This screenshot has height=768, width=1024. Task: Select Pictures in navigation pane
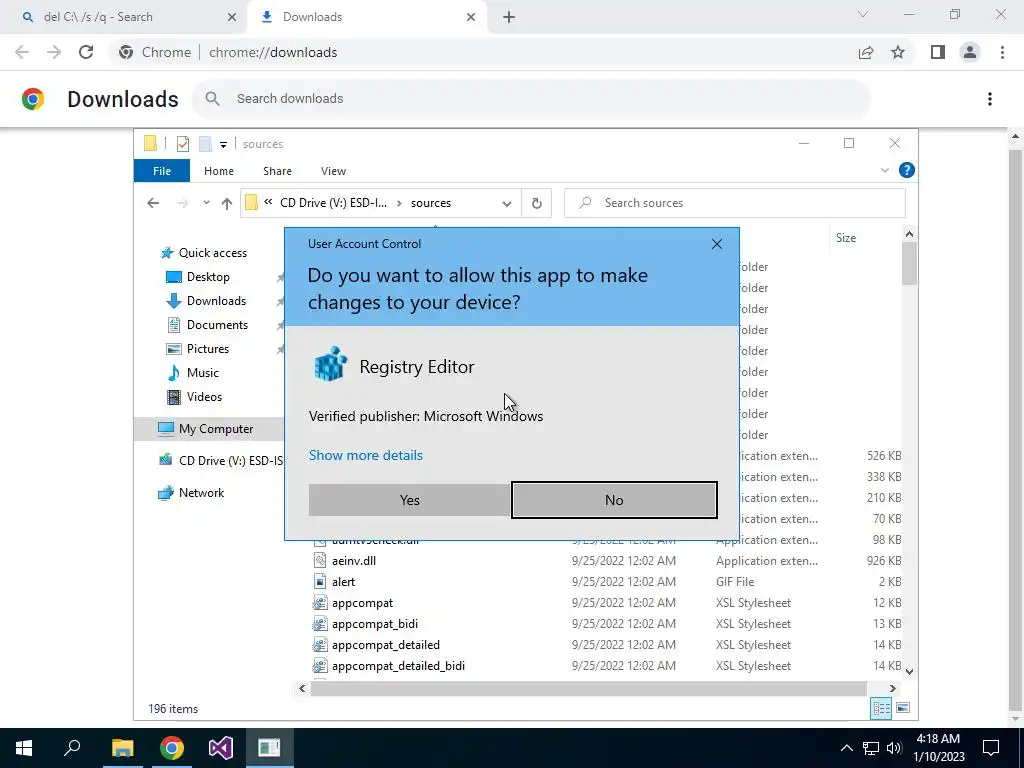point(208,349)
